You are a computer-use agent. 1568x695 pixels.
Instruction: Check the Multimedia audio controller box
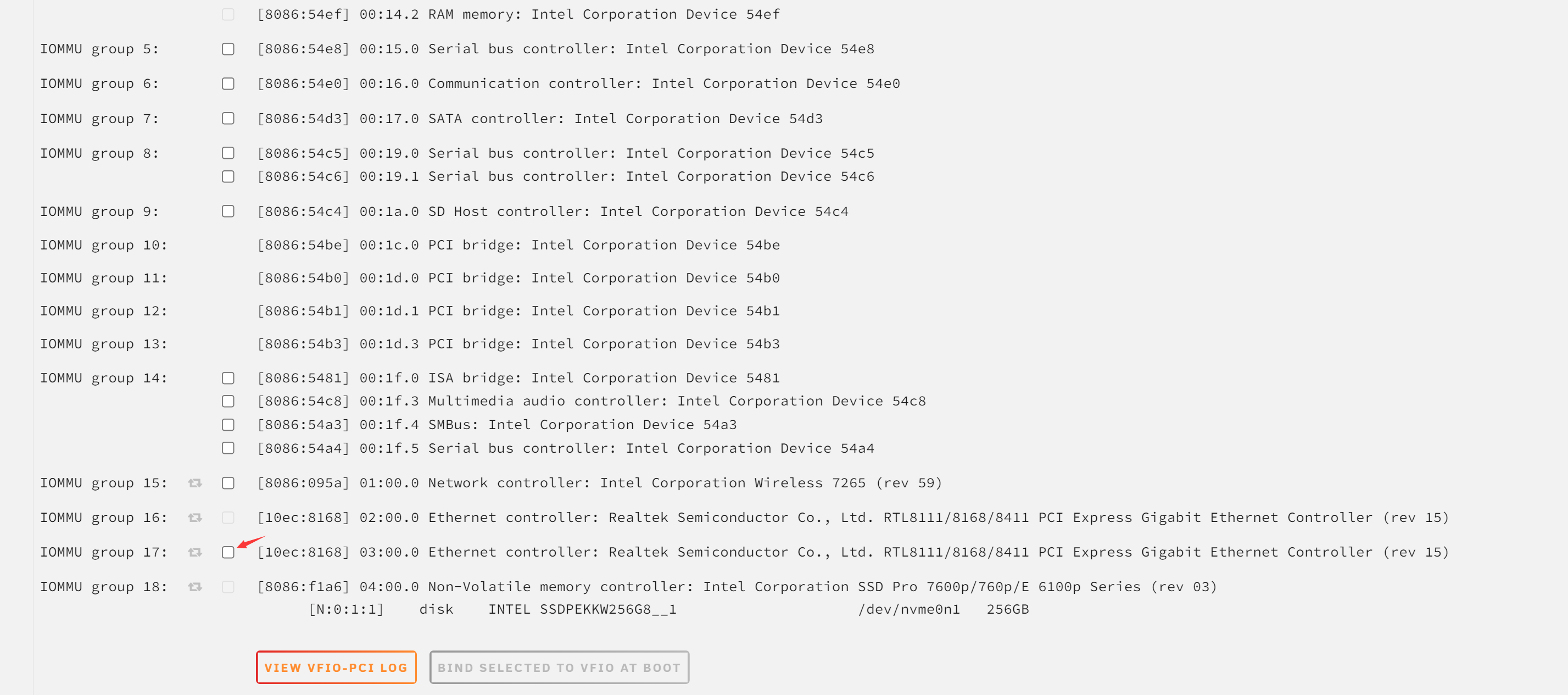point(228,402)
